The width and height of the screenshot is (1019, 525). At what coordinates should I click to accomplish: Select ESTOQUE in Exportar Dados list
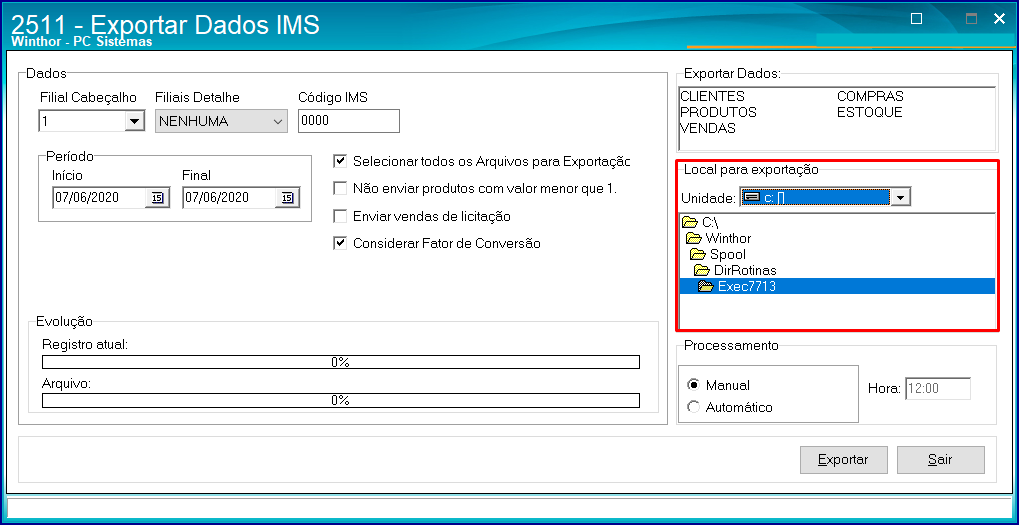pos(870,112)
